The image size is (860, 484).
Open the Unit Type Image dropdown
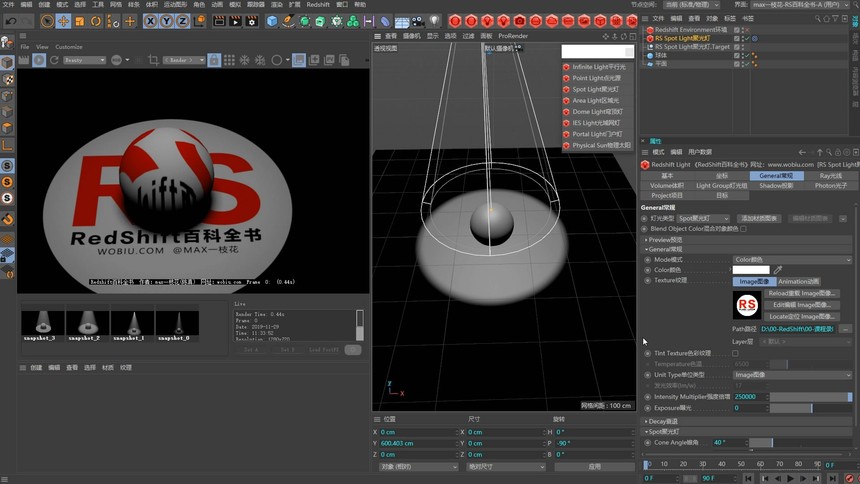(792, 375)
